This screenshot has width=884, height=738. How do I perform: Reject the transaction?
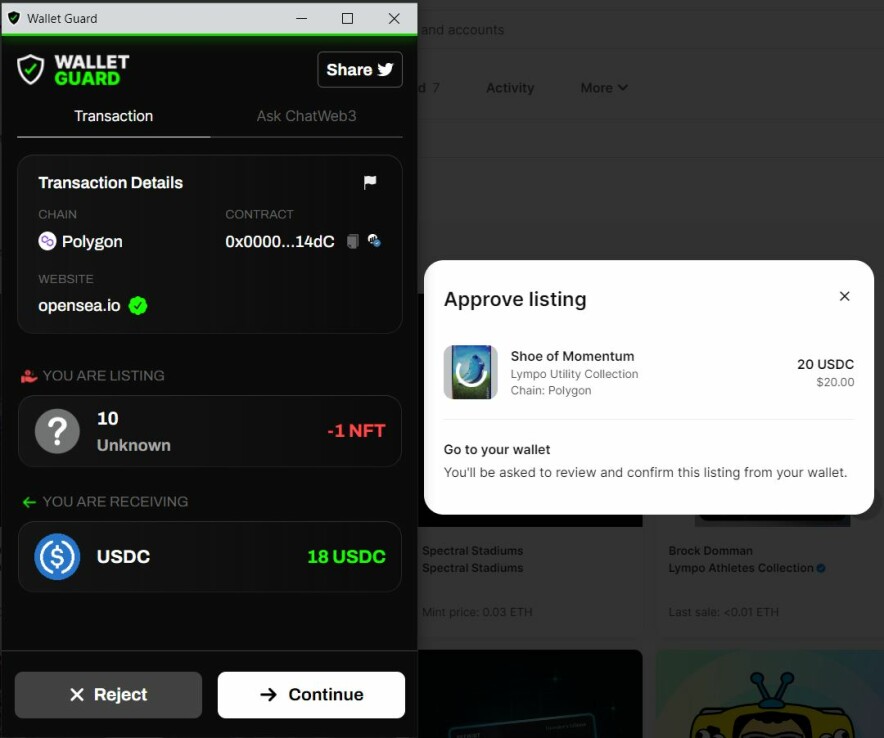click(107, 694)
